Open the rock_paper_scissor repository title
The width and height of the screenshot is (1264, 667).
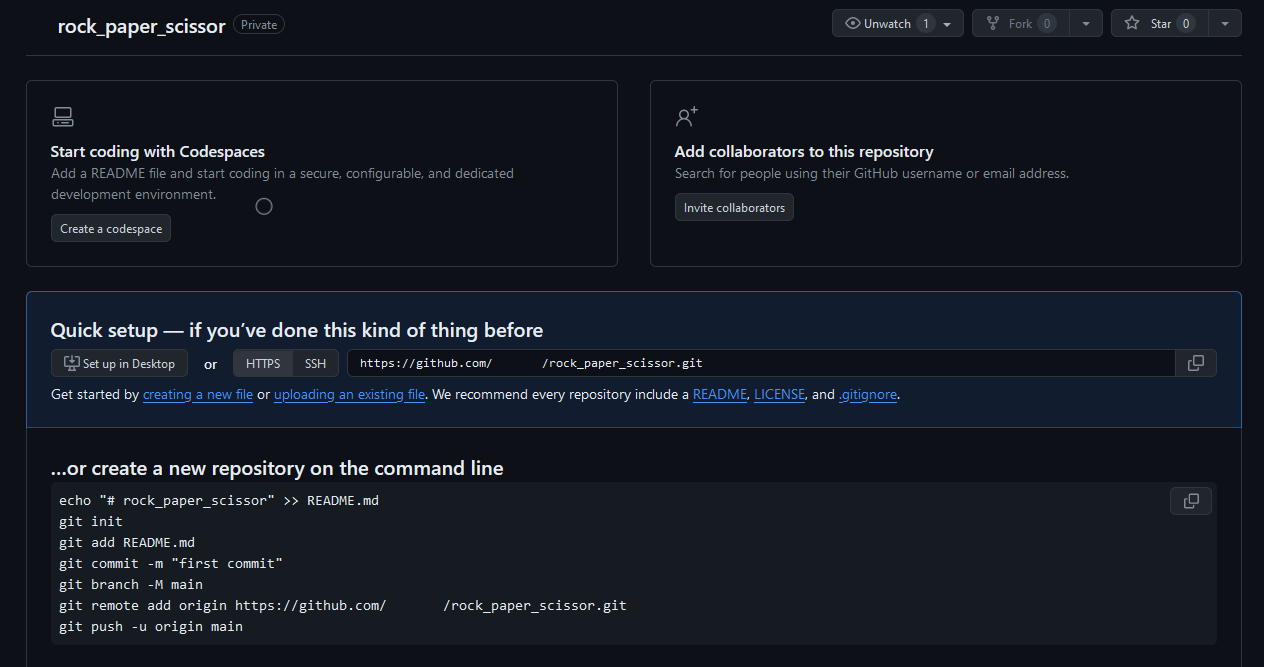pos(141,26)
